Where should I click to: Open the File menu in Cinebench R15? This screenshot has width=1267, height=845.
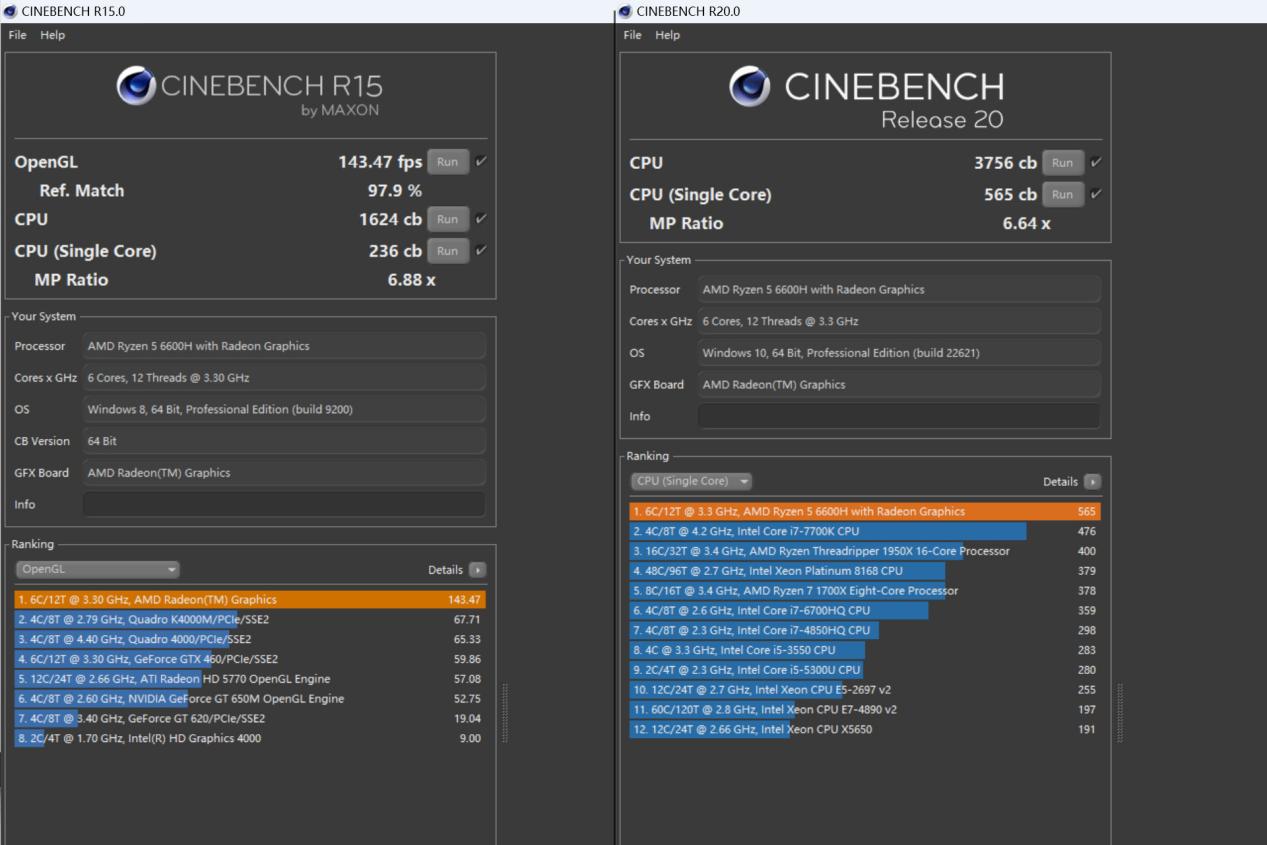coord(17,35)
